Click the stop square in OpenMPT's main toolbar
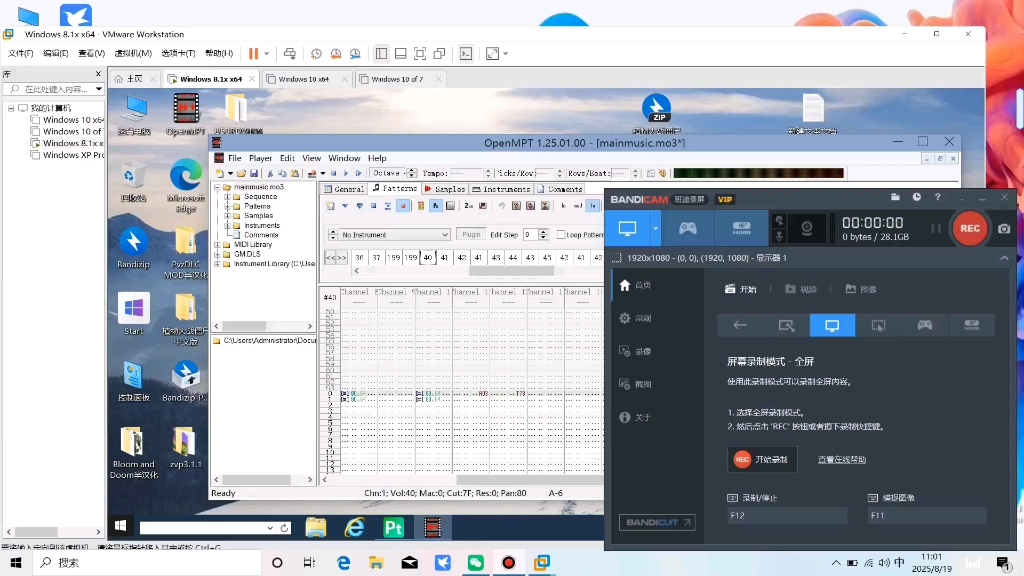Viewport: 1024px width, 576px height. coord(334,174)
